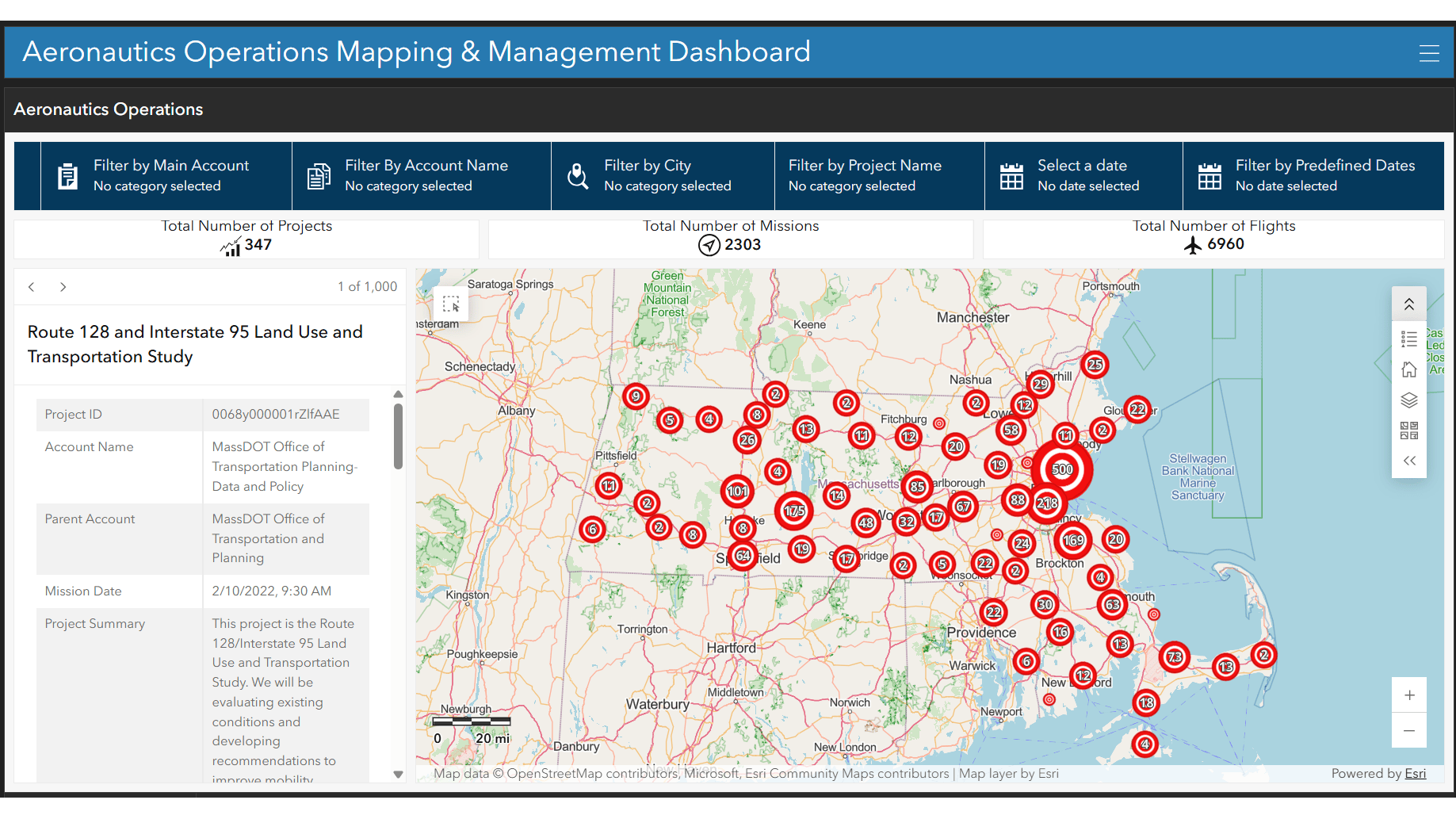The width and height of the screenshot is (1456, 819).
Task: Open the Filter by City selector
Action: tap(663, 176)
